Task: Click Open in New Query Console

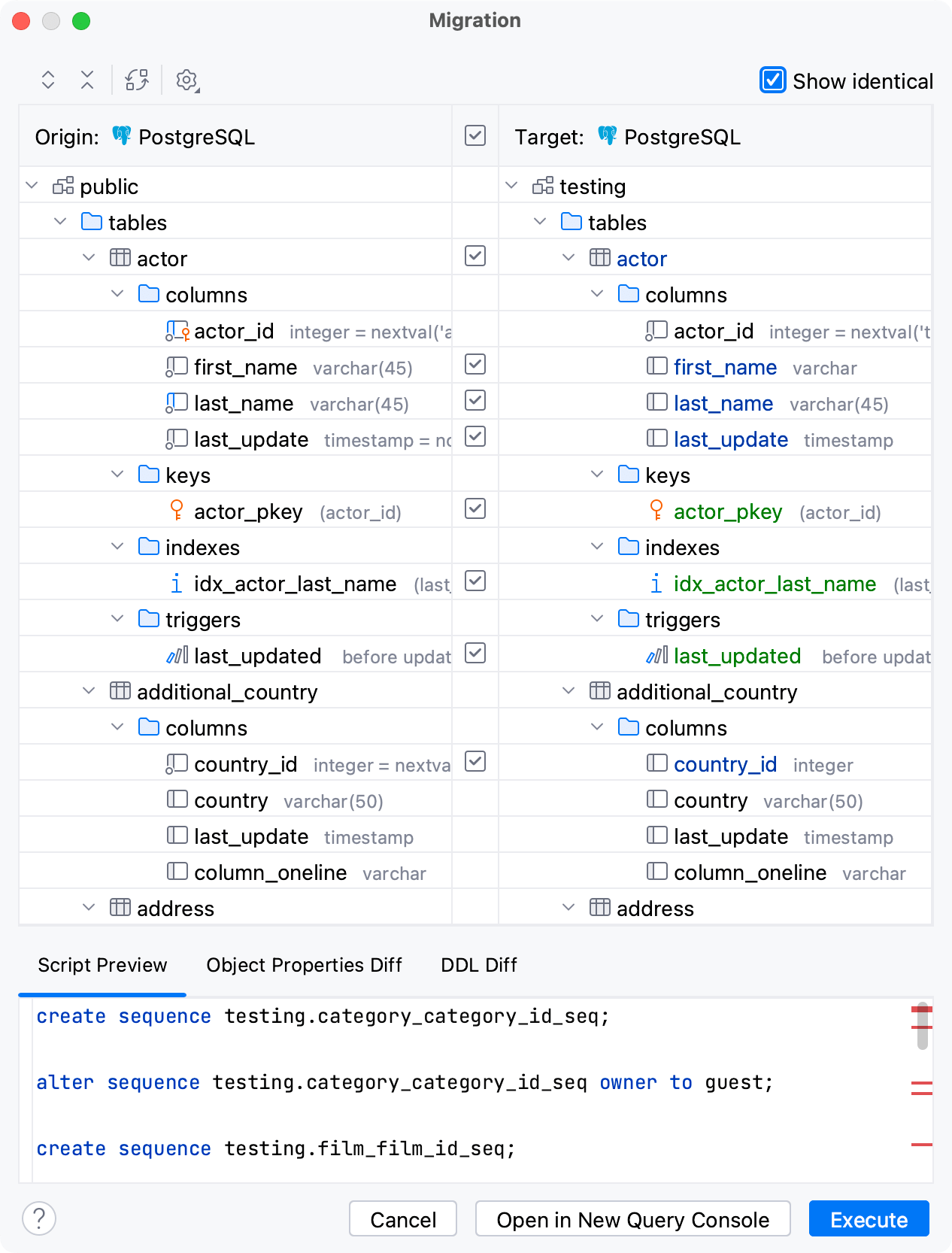Action: pyautogui.click(x=632, y=1219)
